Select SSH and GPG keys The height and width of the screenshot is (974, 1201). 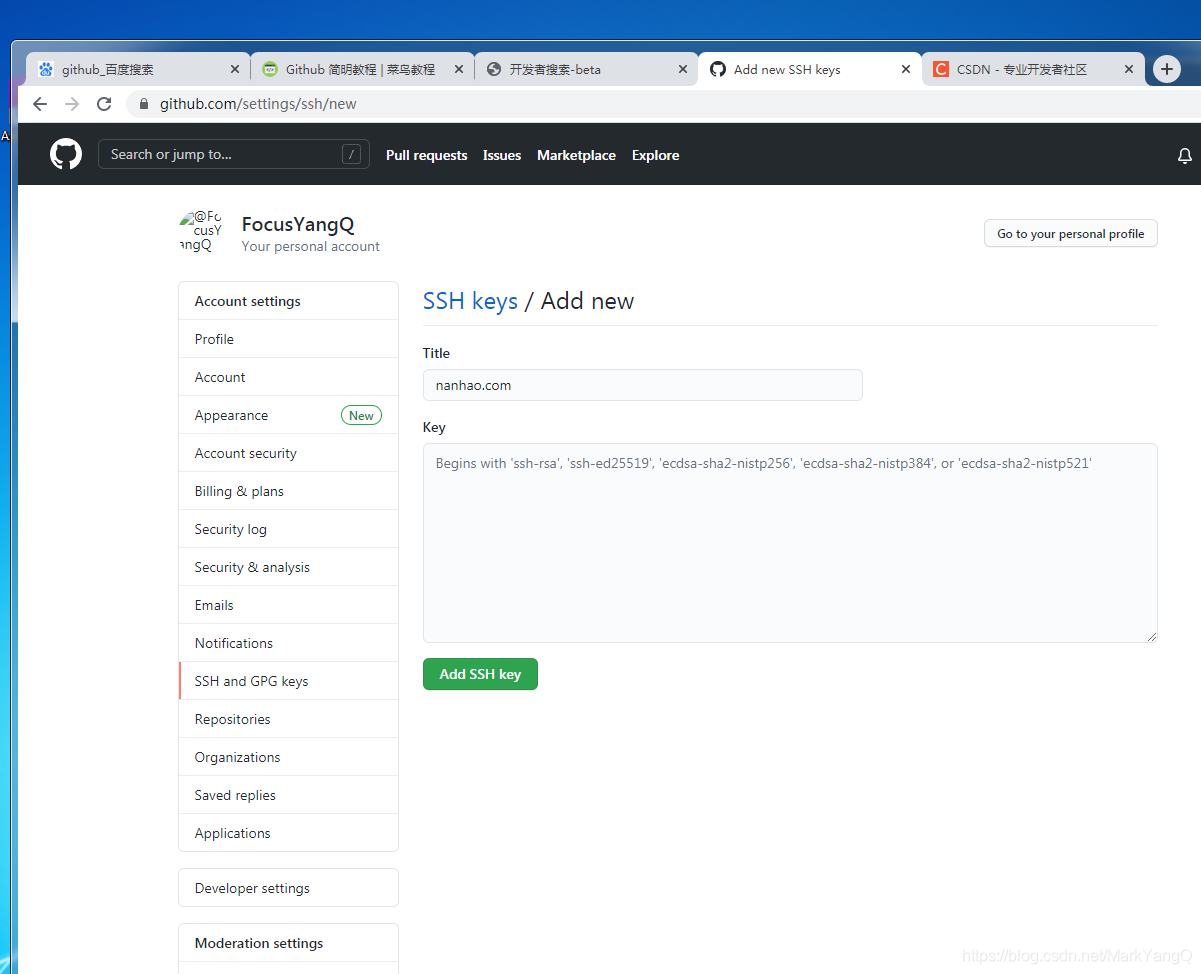click(288, 681)
